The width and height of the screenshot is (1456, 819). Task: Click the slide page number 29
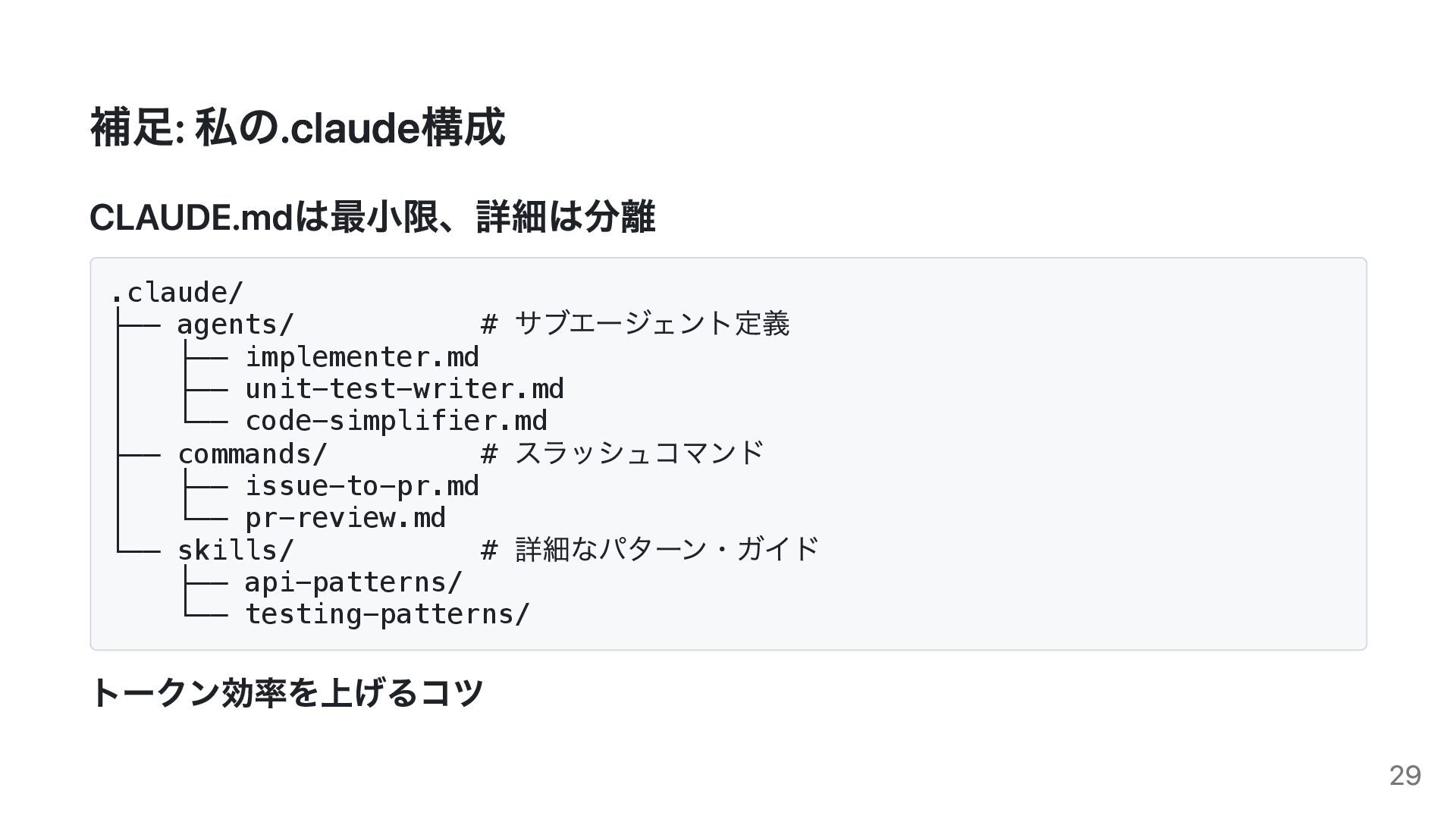pos(1404,776)
